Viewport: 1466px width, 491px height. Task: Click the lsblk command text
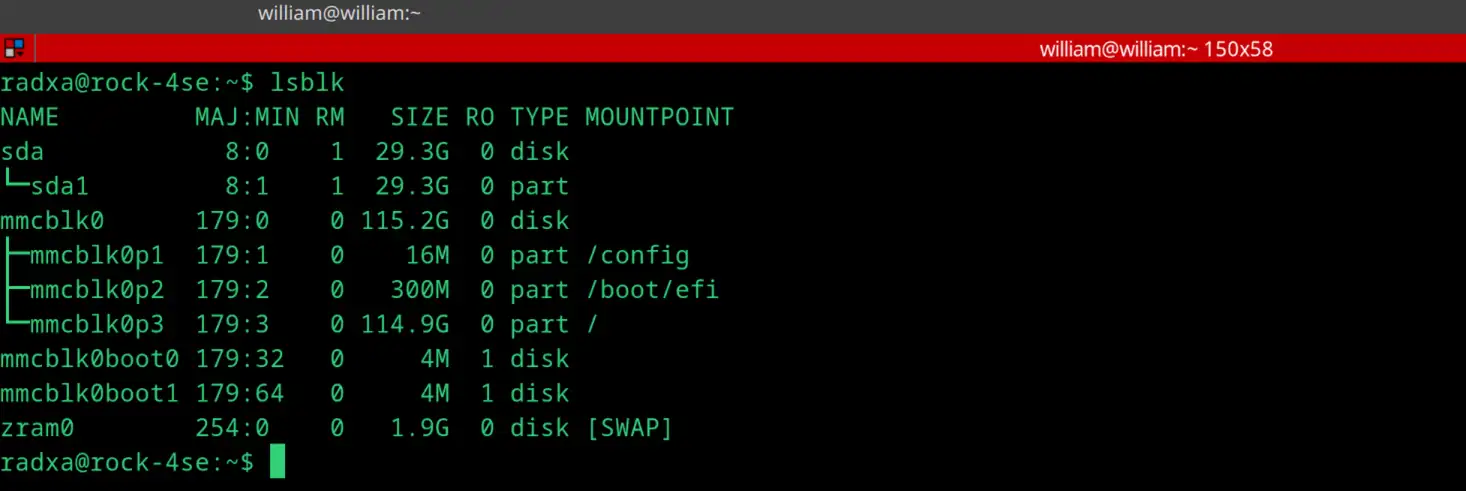(x=307, y=82)
